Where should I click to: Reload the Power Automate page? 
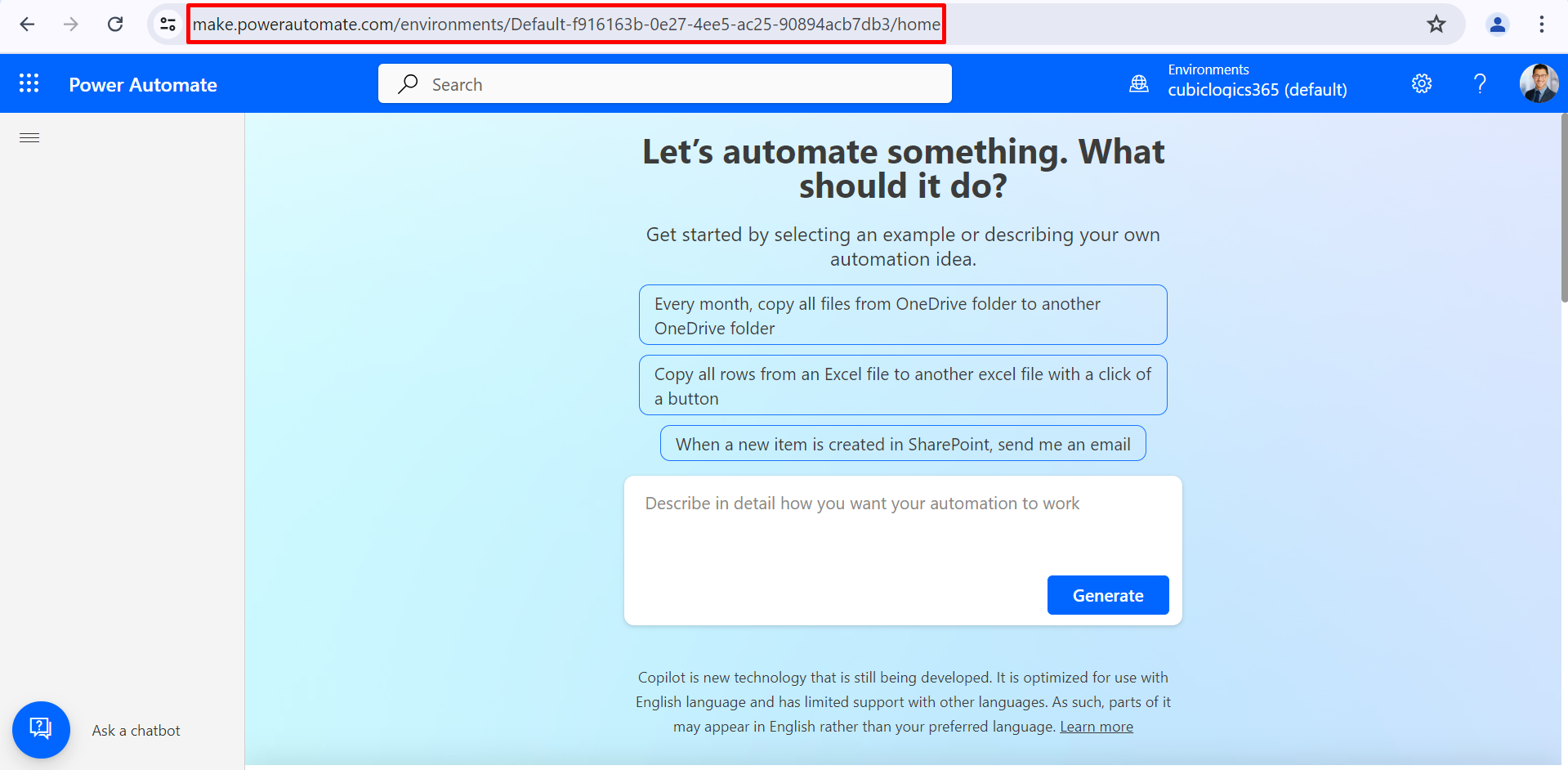click(115, 25)
